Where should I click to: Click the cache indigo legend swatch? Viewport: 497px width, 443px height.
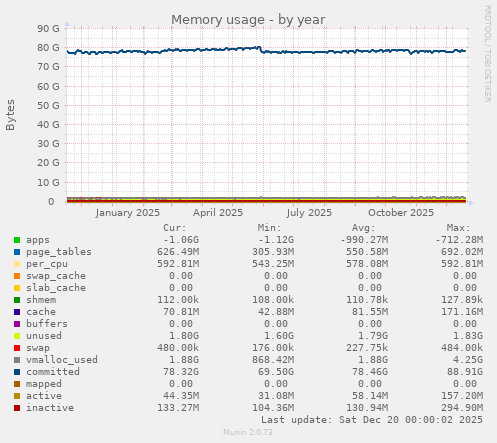click(x=17, y=312)
